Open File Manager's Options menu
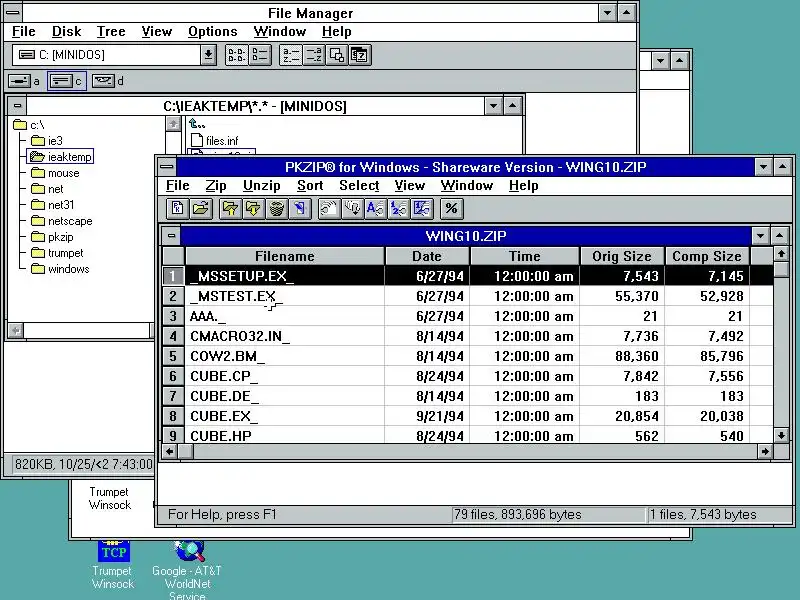 [213, 32]
